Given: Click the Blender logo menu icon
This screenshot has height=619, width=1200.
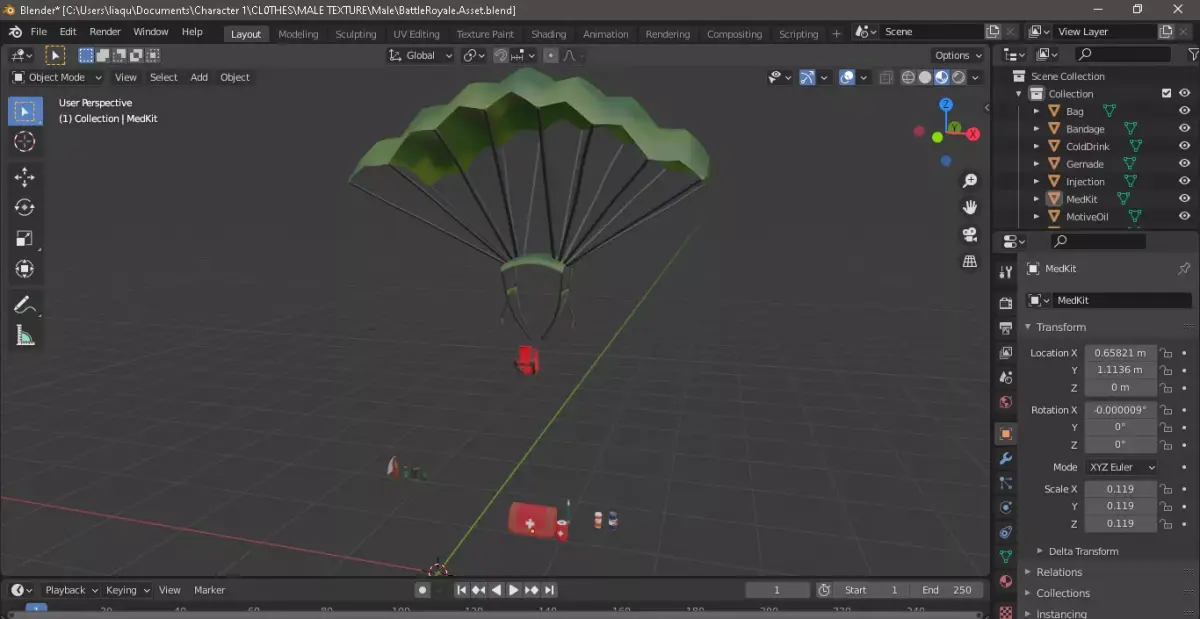Looking at the screenshot, I should pos(15,32).
